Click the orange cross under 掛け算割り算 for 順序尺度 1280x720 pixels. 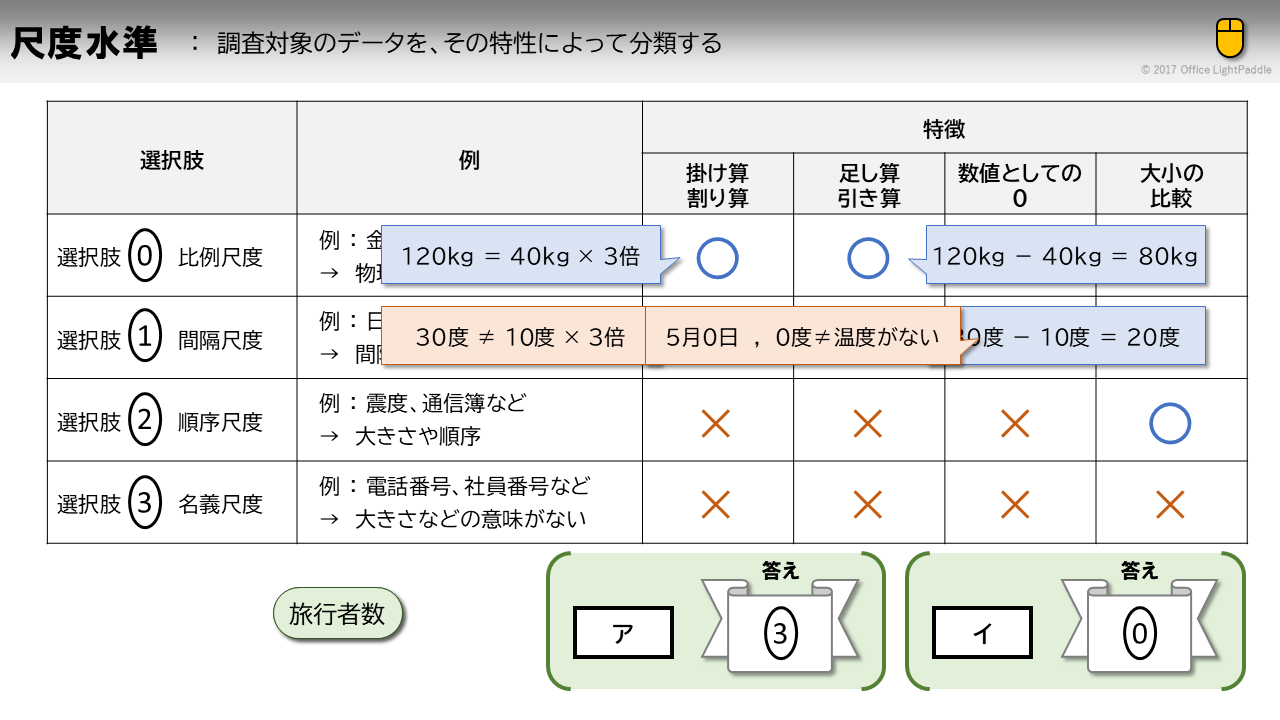(716, 423)
